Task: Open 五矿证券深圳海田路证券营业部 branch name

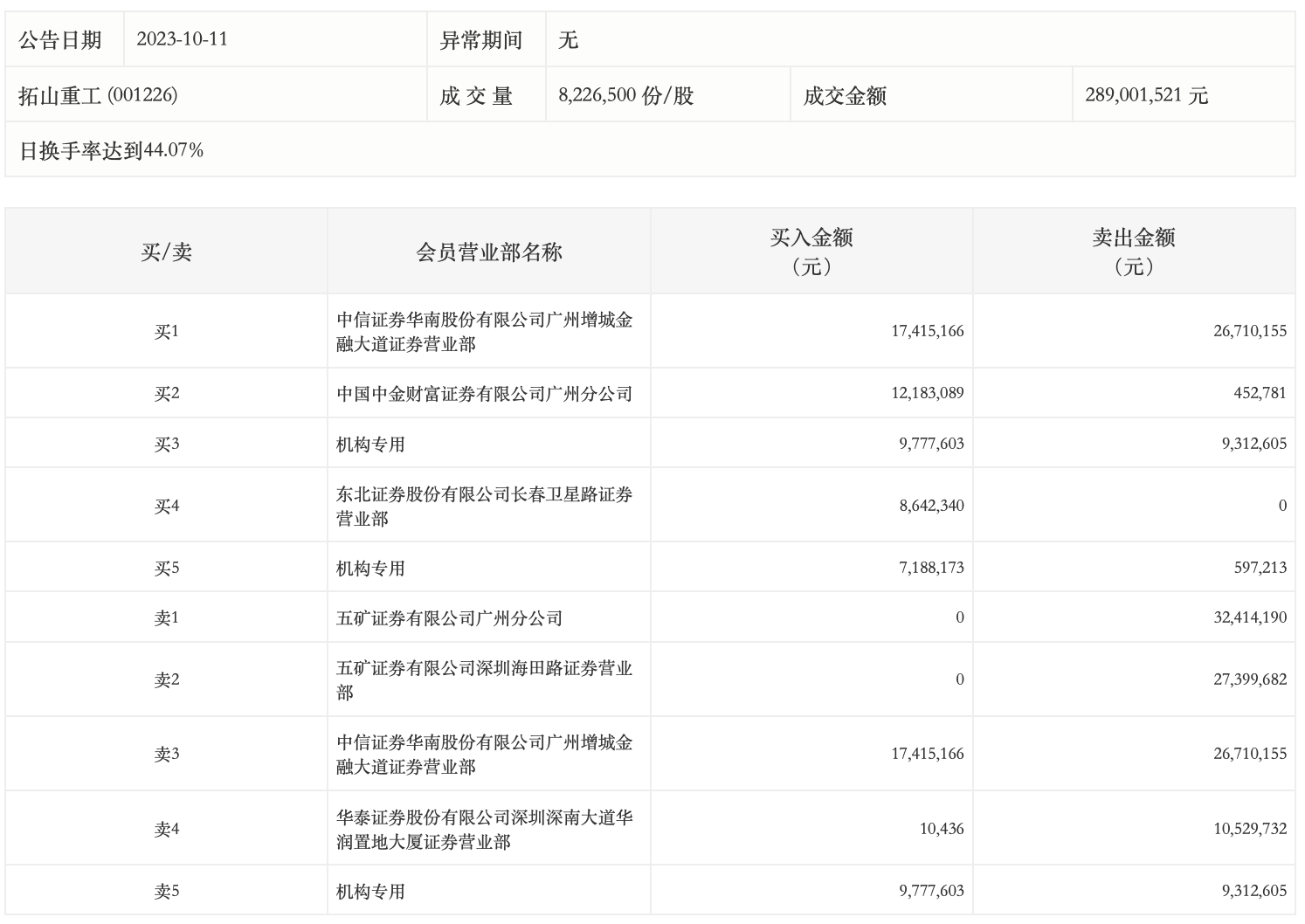Action: 484,680
